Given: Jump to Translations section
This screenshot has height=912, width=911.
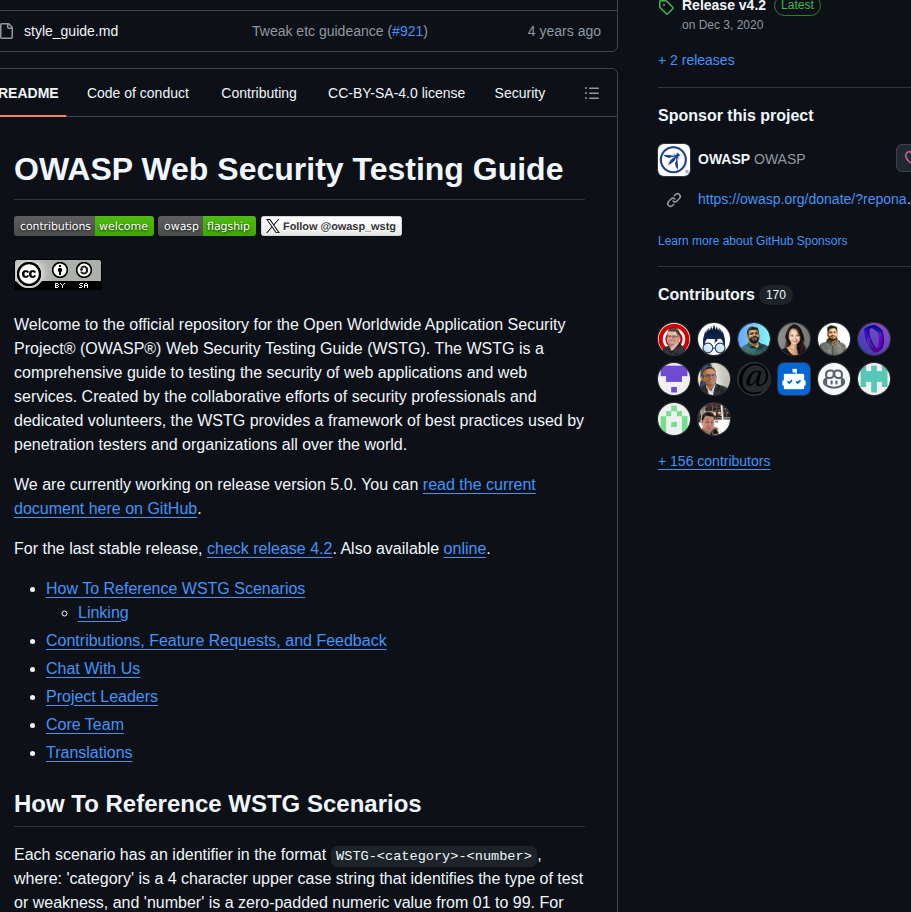Looking at the screenshot, I should (x=89, y=753).
